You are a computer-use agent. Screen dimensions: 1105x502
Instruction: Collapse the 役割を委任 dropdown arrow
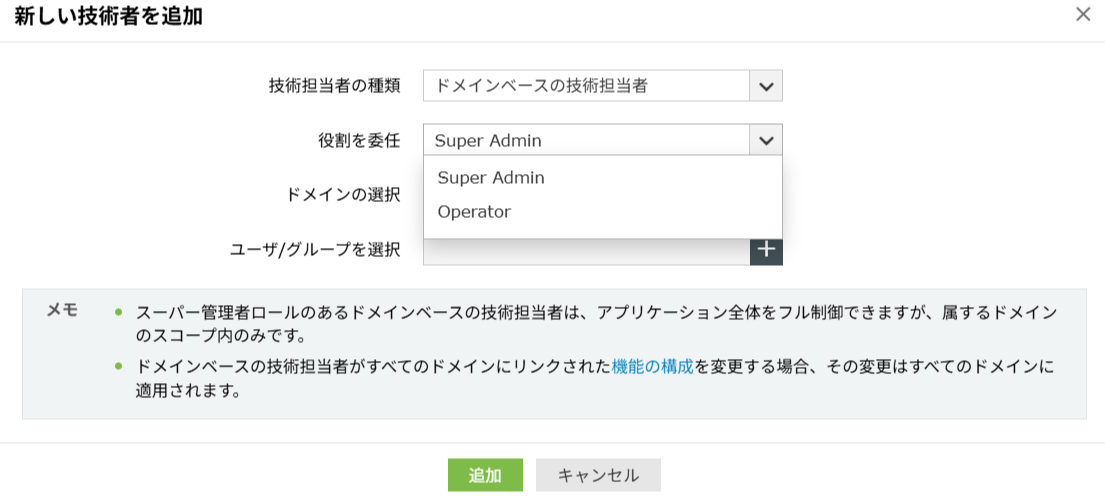[766, 141]
